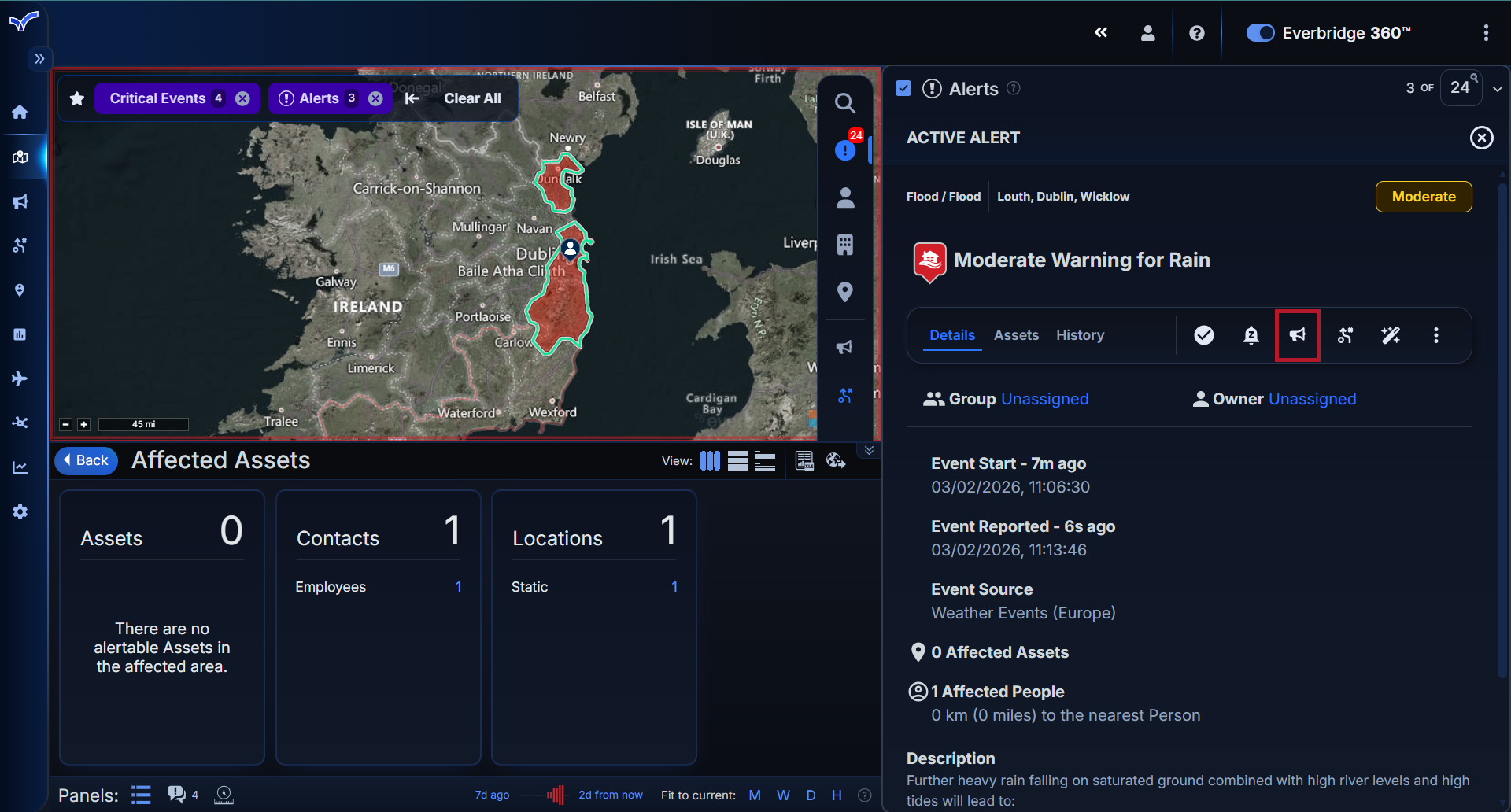This screenshot has height=812, width=1511.
Task: Click the favorites star on map filter bar
Action: (77, 98)
